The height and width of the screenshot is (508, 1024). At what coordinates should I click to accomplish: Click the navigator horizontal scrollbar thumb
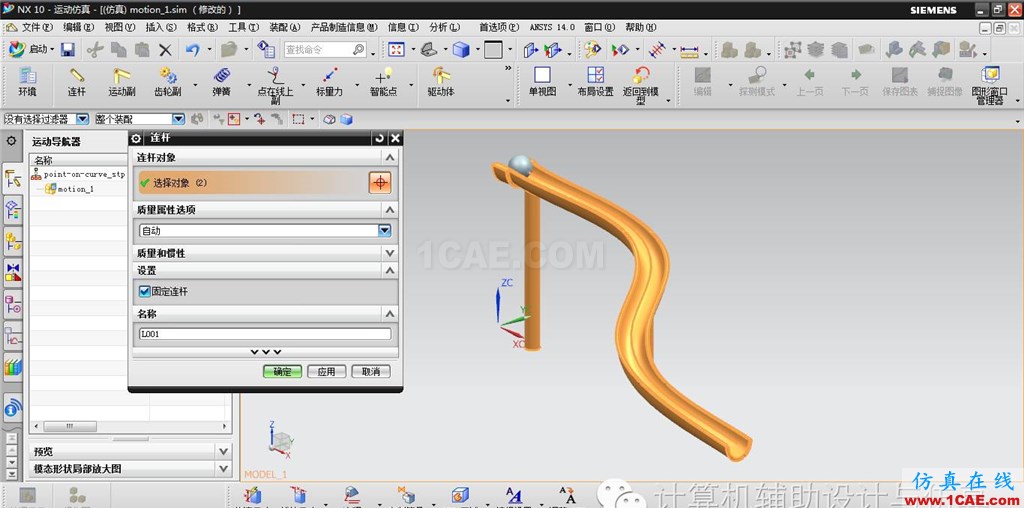[x=70, y=426]
